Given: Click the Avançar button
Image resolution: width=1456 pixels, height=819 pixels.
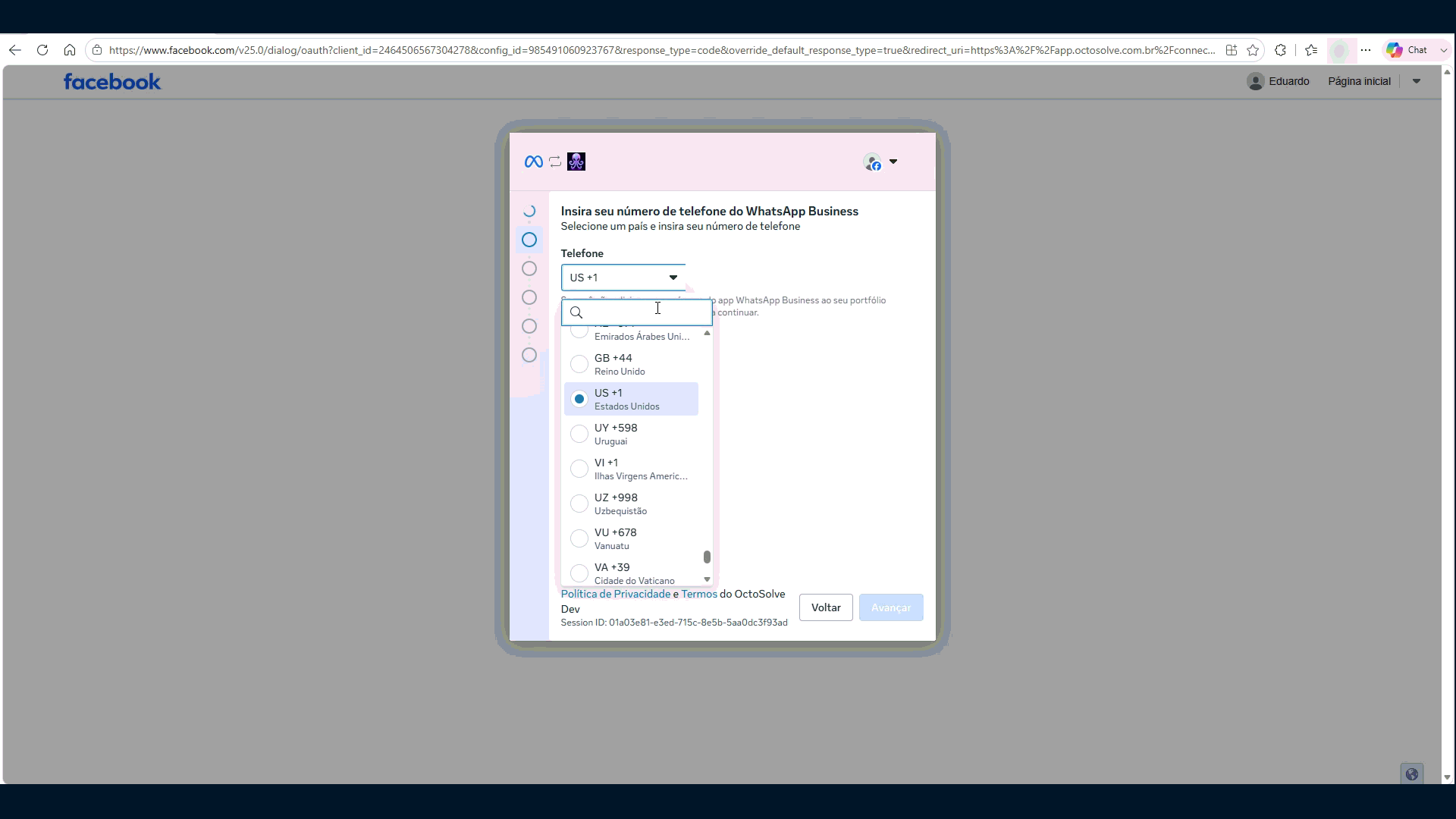Looking at the screenshot, I should pyautogui.click(x=891, y=607).
